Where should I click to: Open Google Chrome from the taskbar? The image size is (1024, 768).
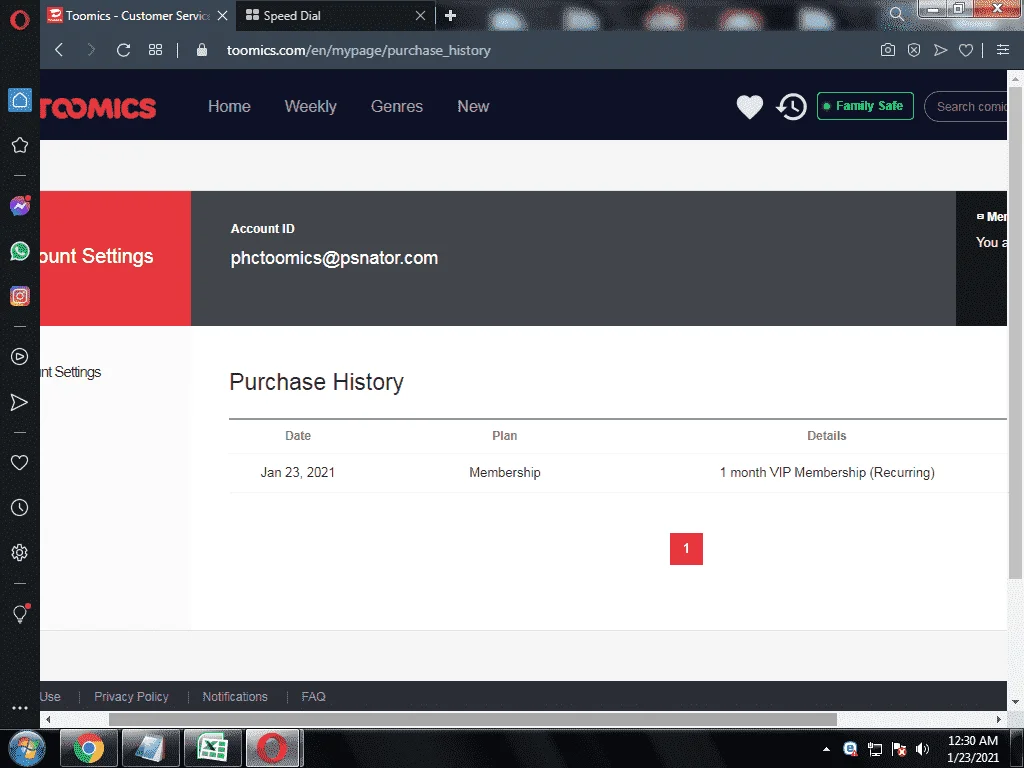[x=89, y=748]
